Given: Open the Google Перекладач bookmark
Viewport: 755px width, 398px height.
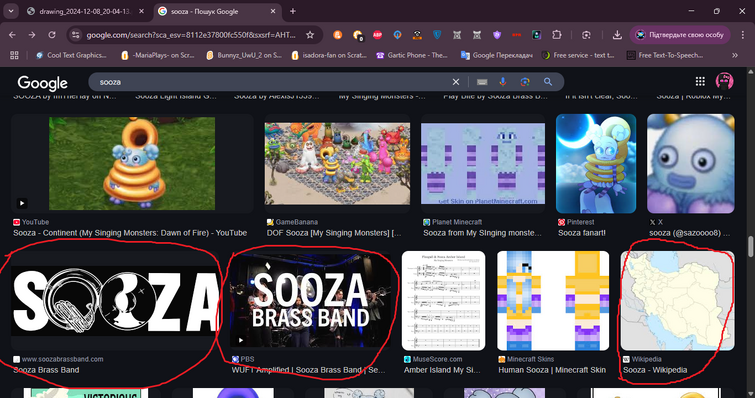Looking at the screenshot, I should pos(496,55).
